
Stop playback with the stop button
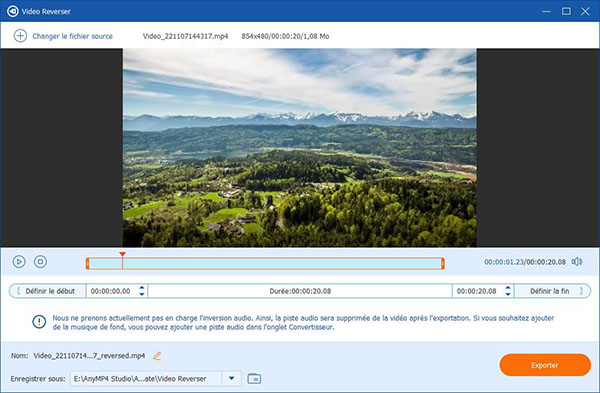(x=41, y=262)
